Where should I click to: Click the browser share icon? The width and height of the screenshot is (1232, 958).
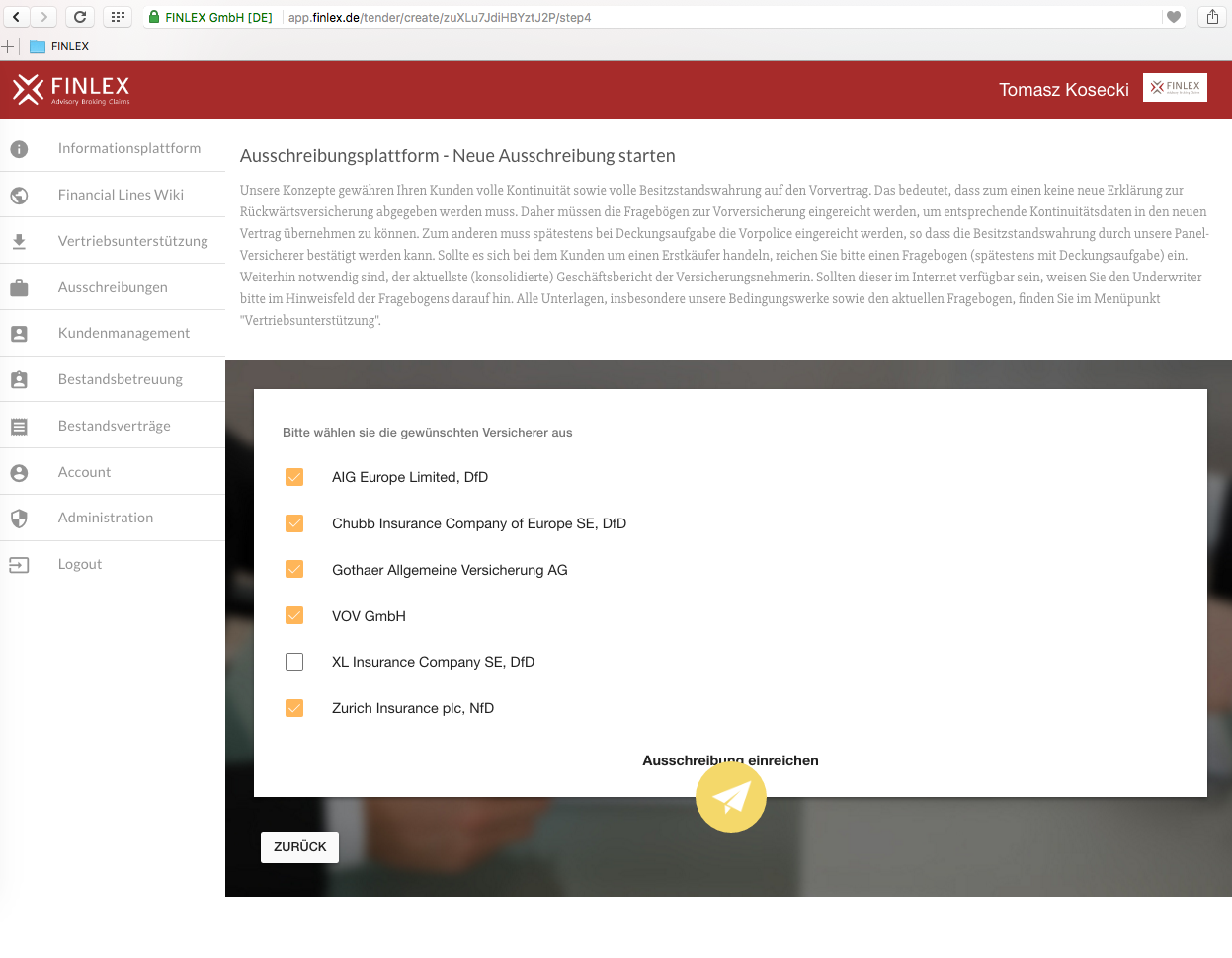tap(1212, 17)
